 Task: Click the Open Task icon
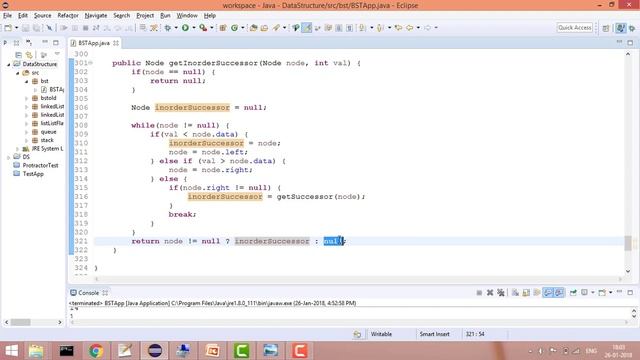[x=264, y=28]
